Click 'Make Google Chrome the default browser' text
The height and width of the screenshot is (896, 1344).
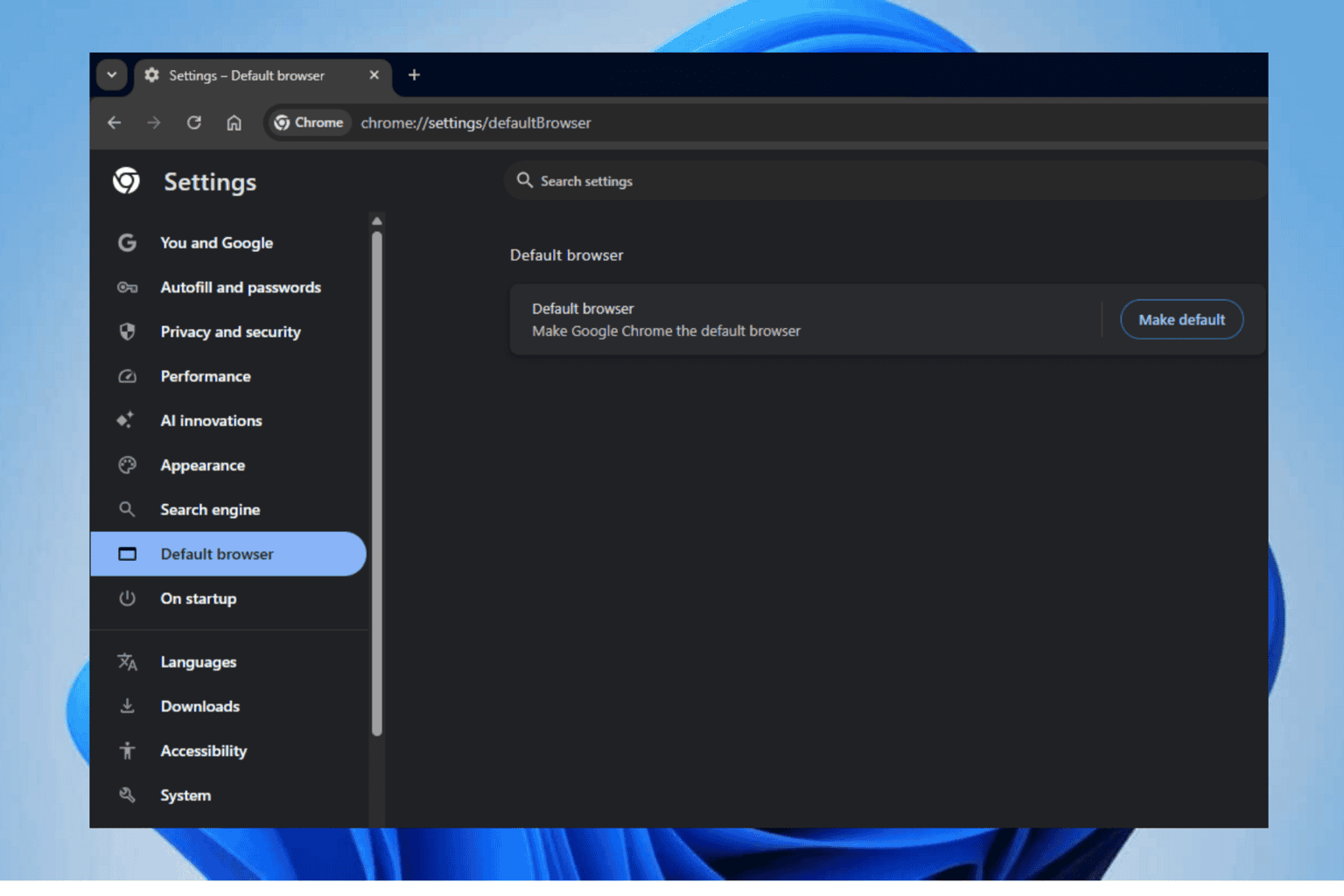pyautogui.click(x=666, y=332)
